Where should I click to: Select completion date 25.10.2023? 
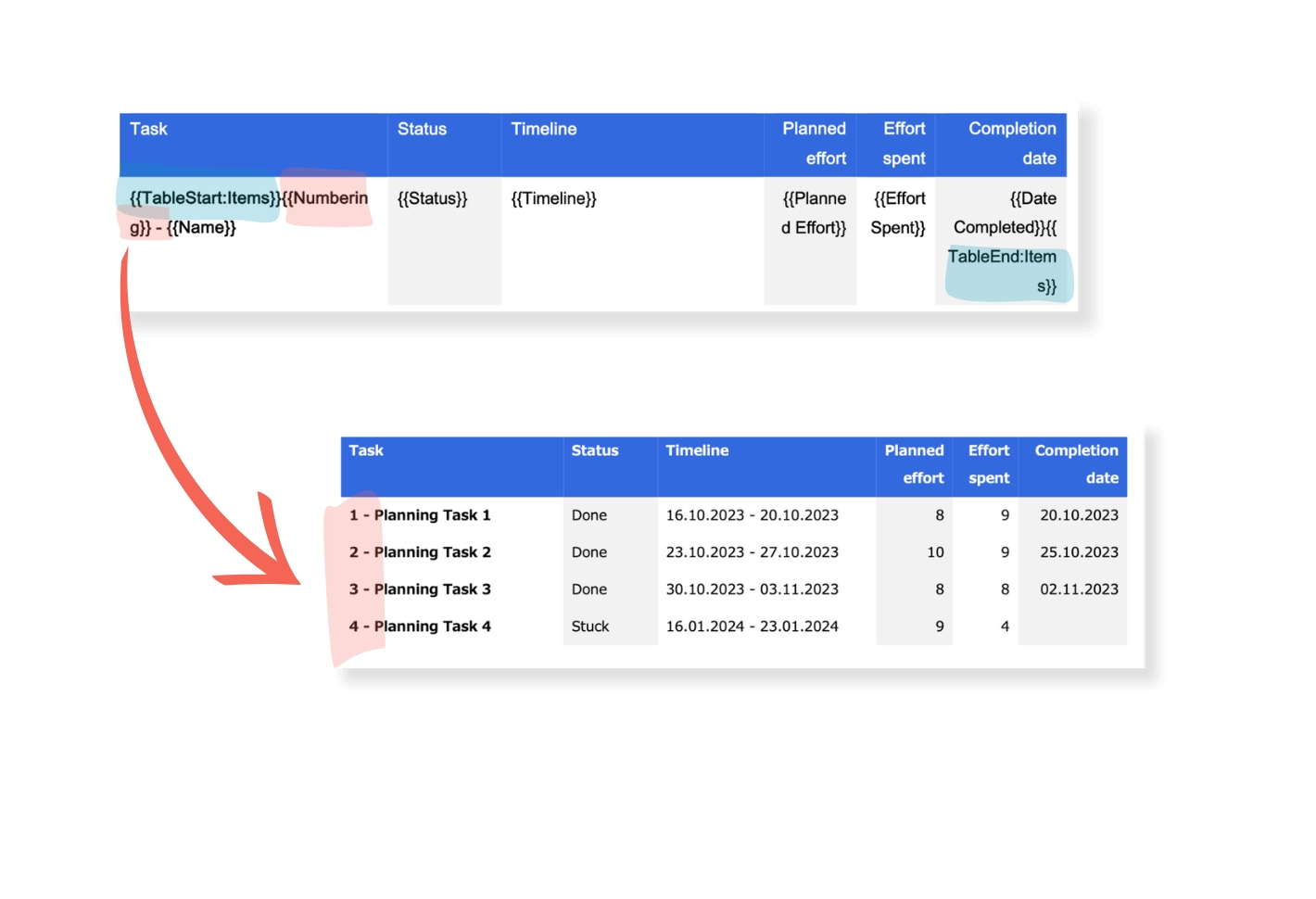point(1079,552)
